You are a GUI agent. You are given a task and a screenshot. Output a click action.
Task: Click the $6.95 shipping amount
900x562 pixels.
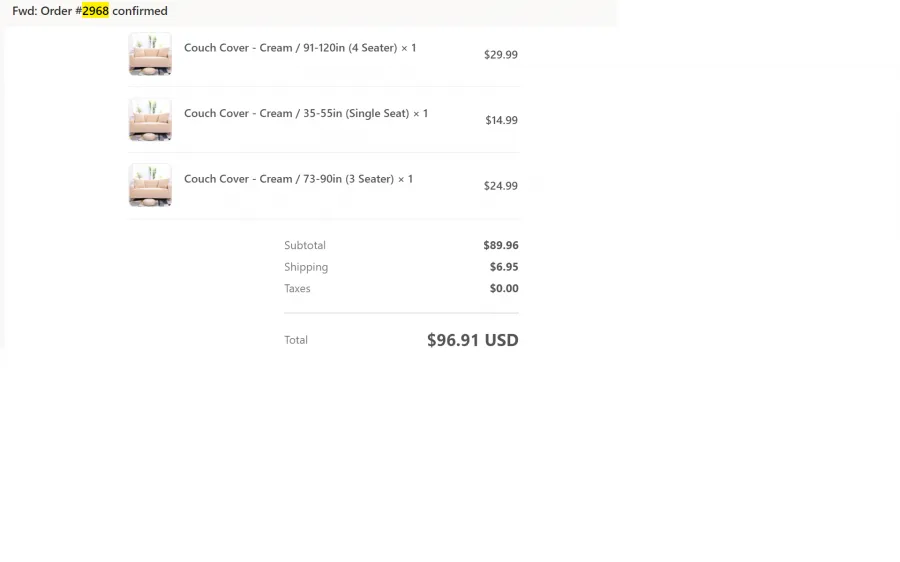[x=504, y=267]
